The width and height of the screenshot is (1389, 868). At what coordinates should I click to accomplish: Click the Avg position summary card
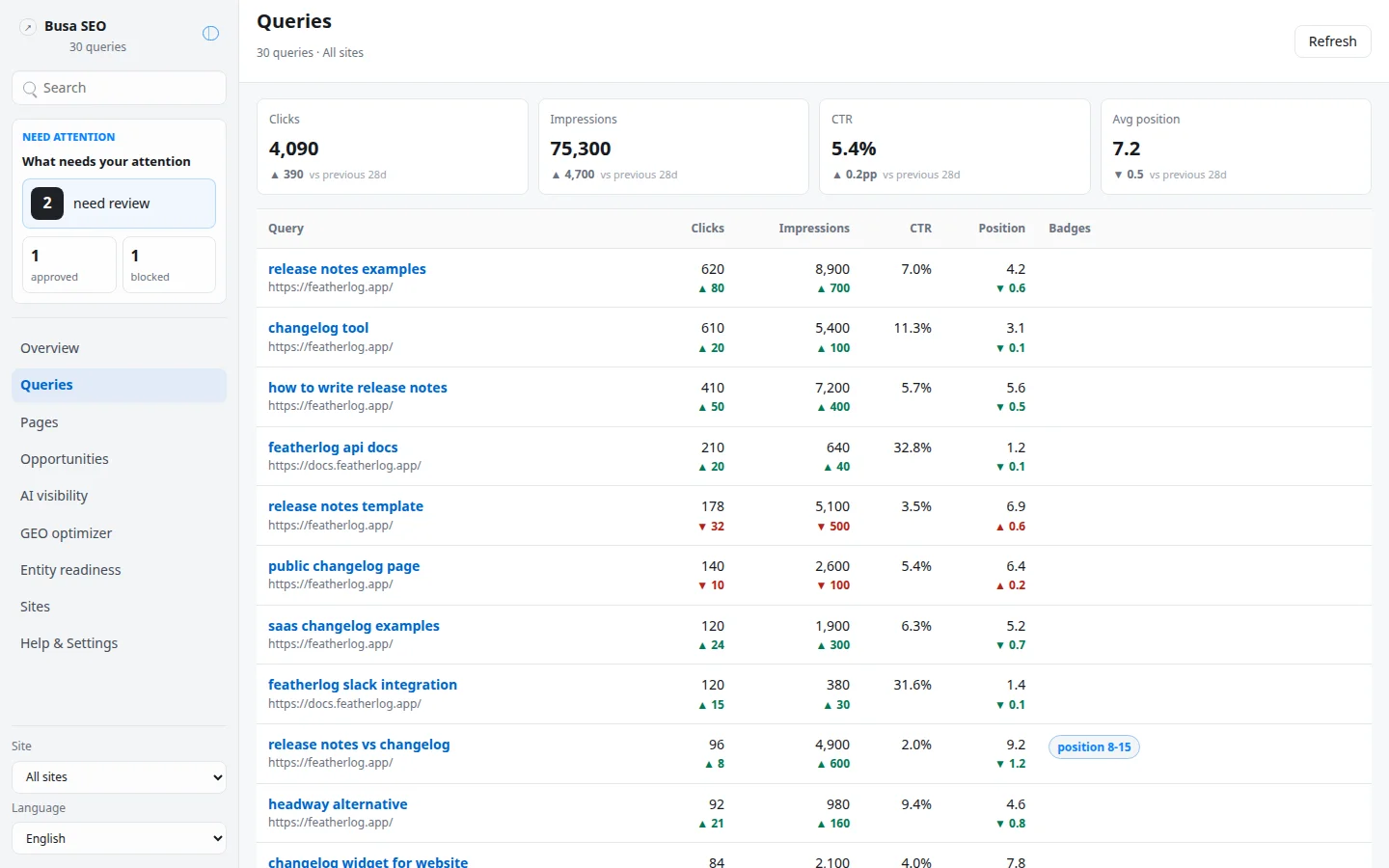pyautogui.click(x=1236, y=147)
